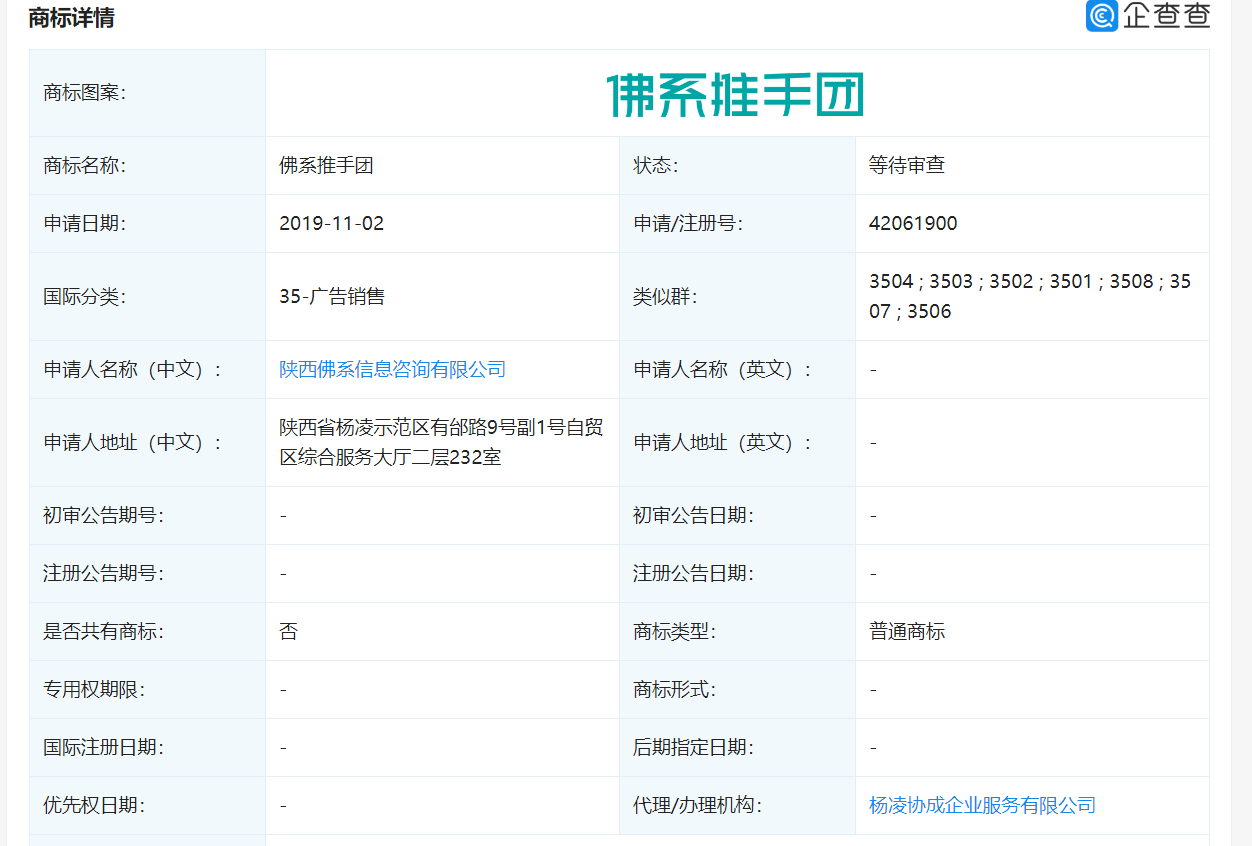Screen dimensions: 1252x846
Task: Open agency link 杨凌协成企业服务有限公司
Action: (982, 805)
